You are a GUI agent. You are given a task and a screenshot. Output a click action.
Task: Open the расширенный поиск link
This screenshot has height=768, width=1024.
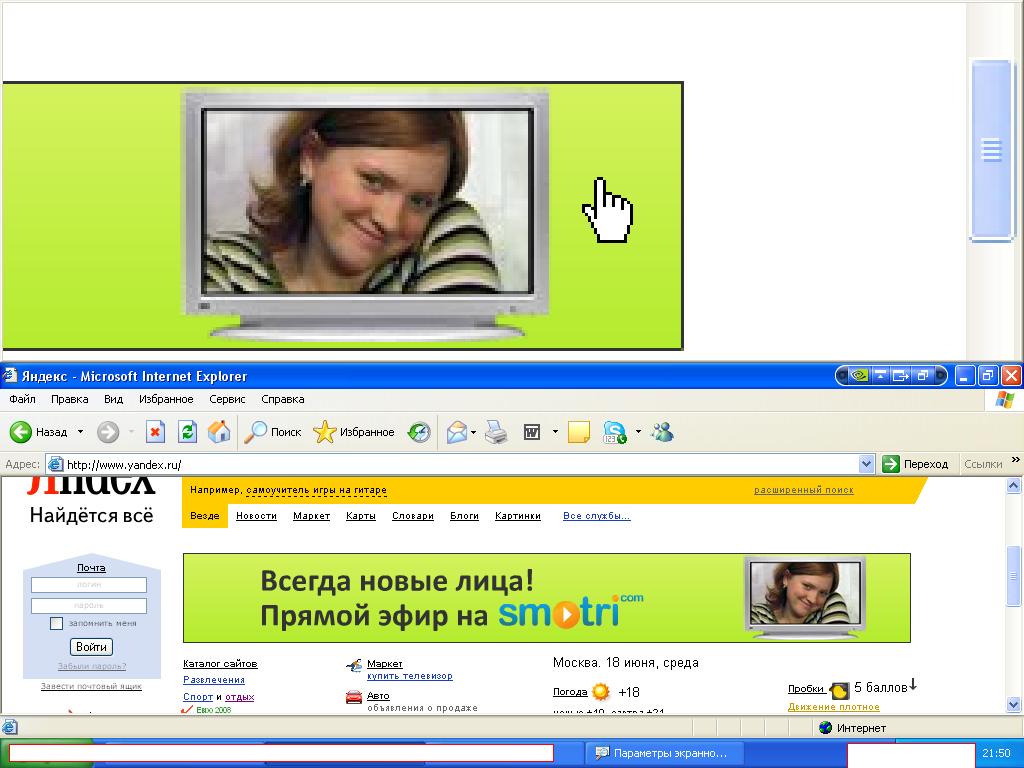pos(804,490)
